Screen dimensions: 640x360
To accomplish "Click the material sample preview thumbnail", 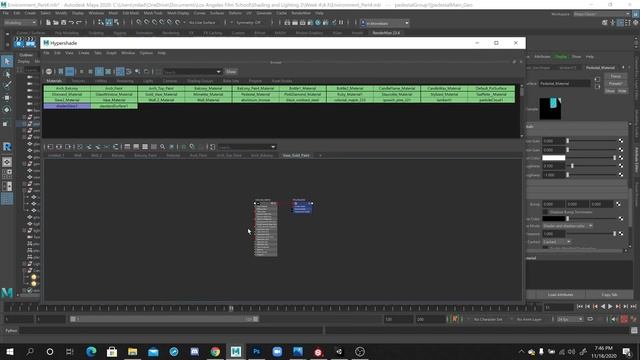I will (x=550, y=109).
